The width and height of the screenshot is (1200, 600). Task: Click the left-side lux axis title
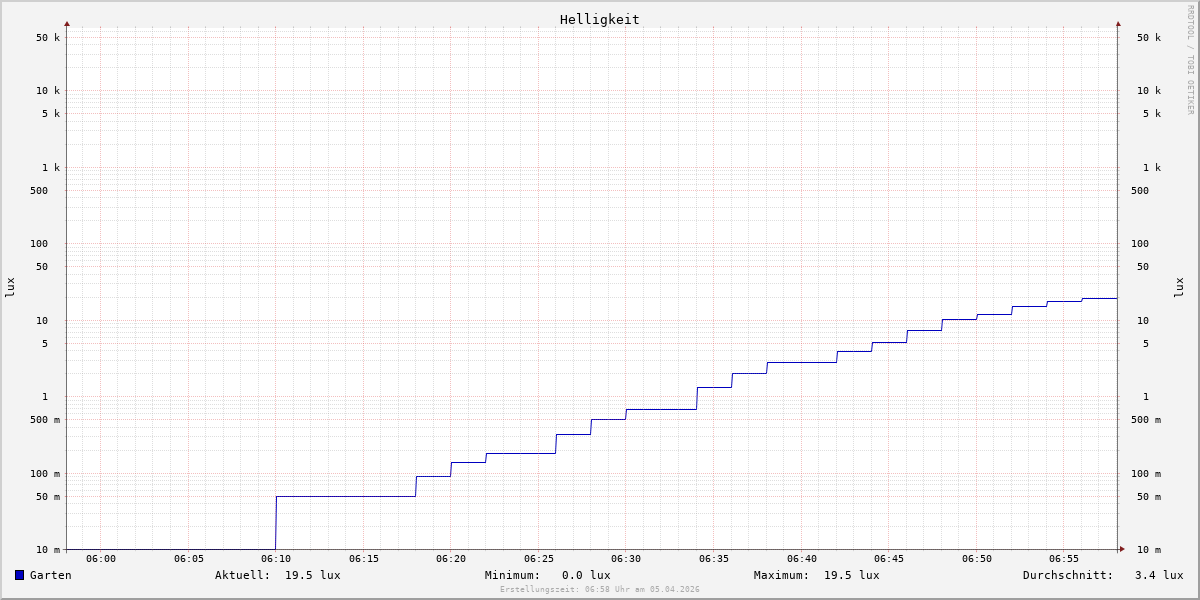pos(10,287)
